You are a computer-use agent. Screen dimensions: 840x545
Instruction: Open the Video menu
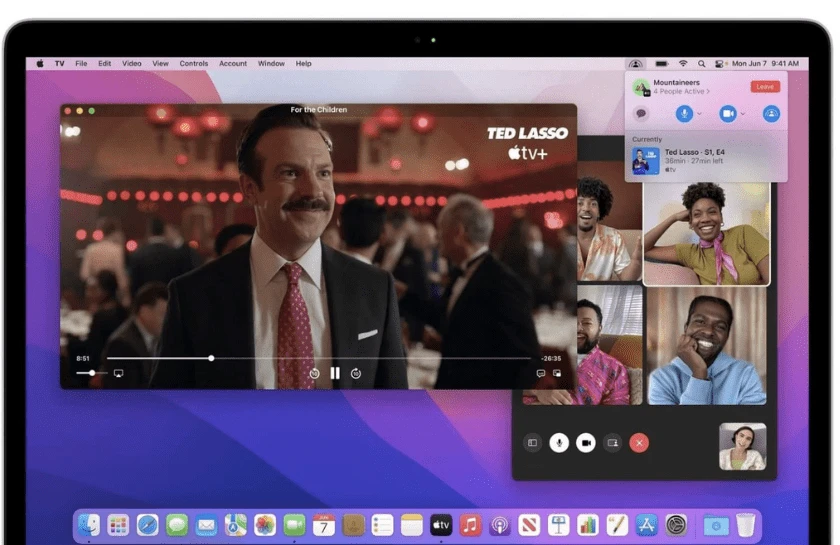tap(132, 63)
